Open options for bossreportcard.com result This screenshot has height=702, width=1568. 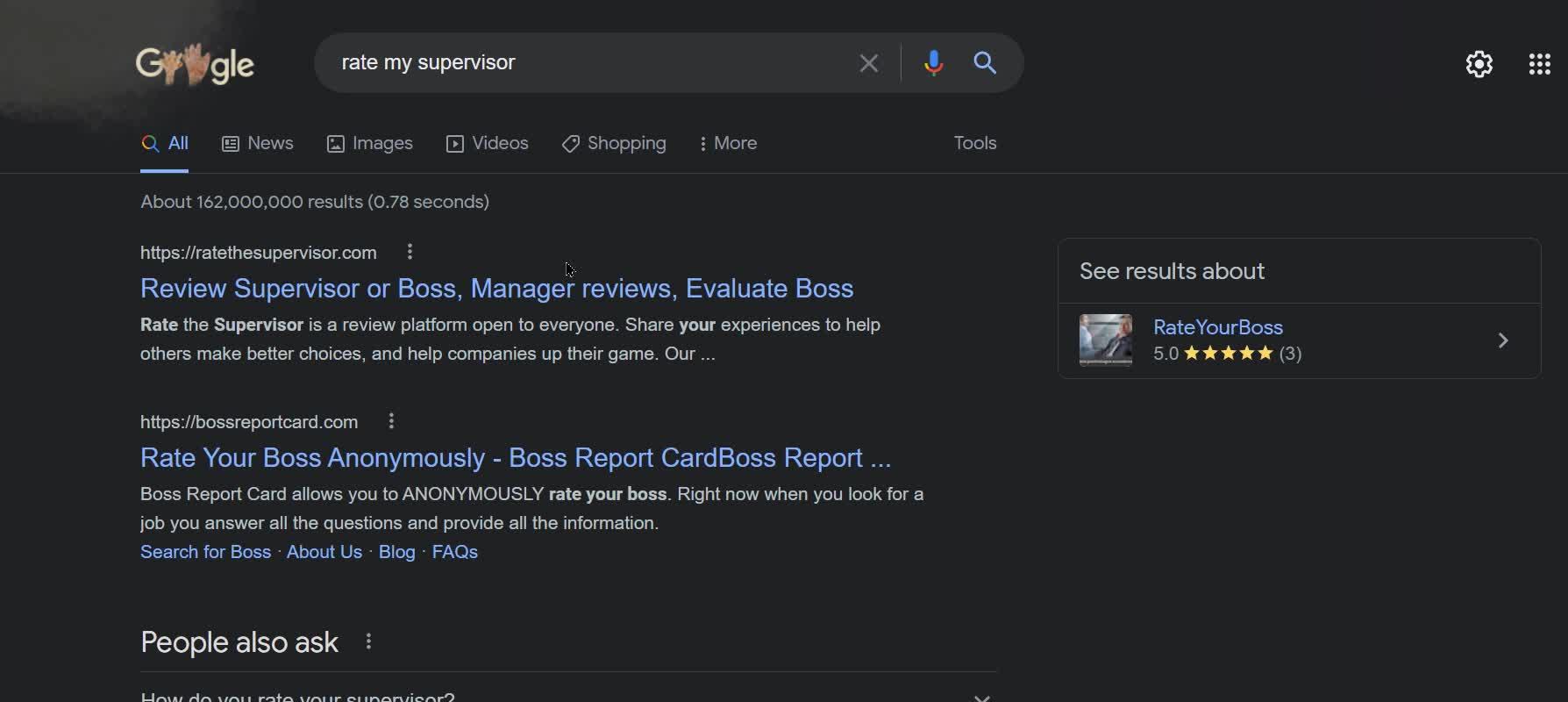point(391,421)
